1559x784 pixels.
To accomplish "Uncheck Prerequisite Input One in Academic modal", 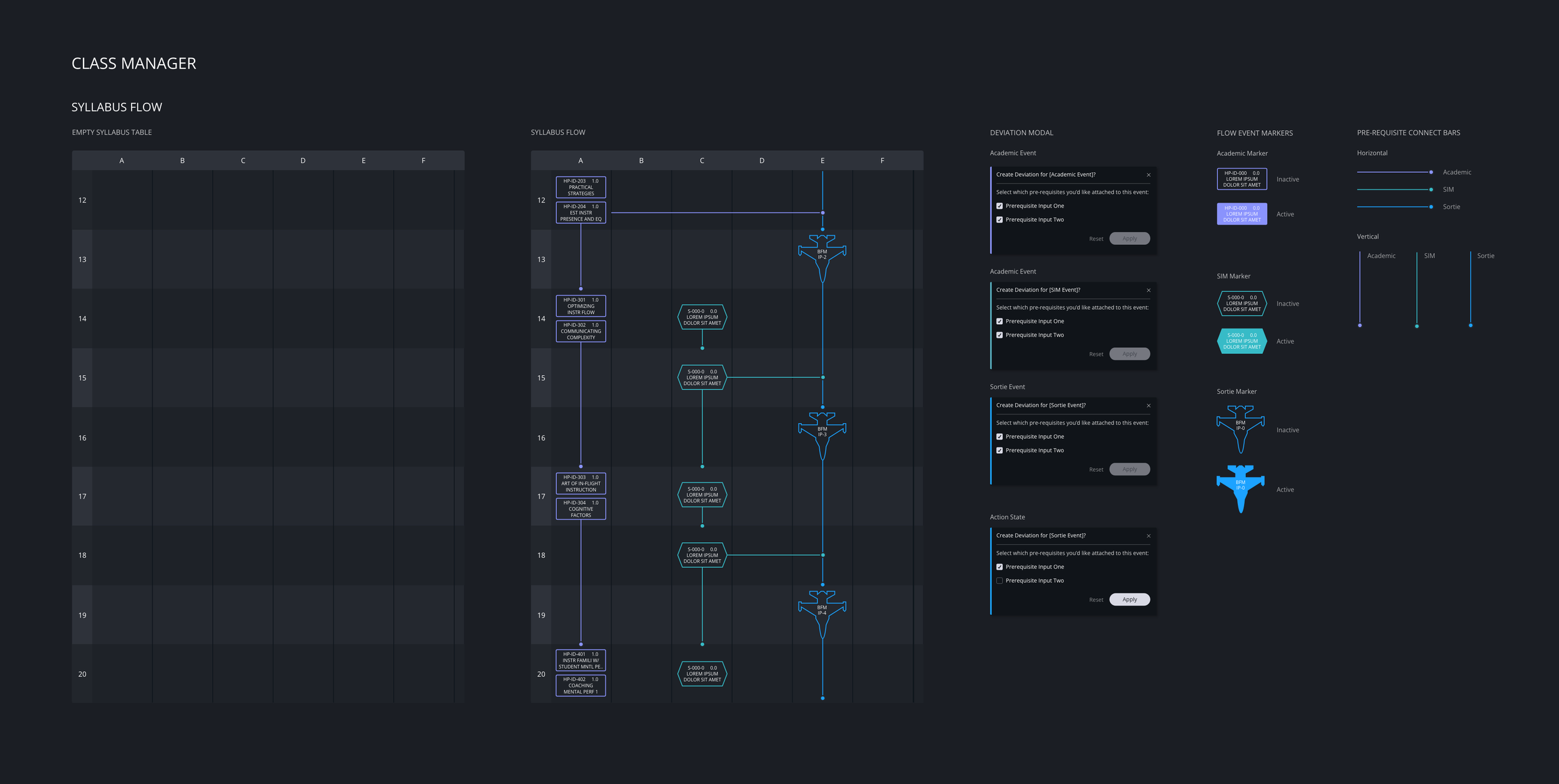I will pyautogui.click(x=1000, y=206).
